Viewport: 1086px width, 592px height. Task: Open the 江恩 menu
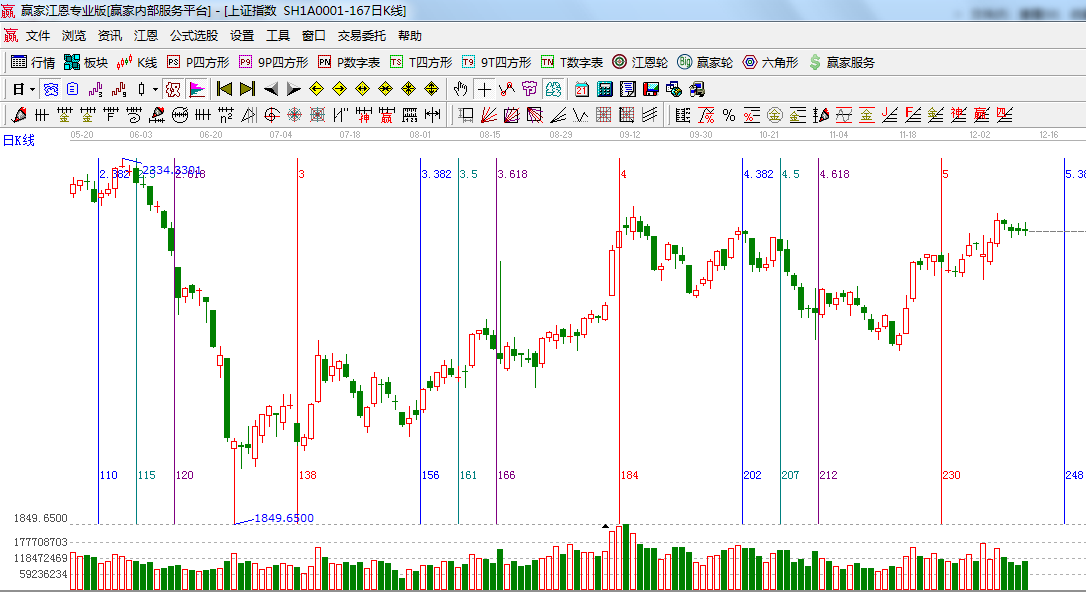(x=146, y=35)
